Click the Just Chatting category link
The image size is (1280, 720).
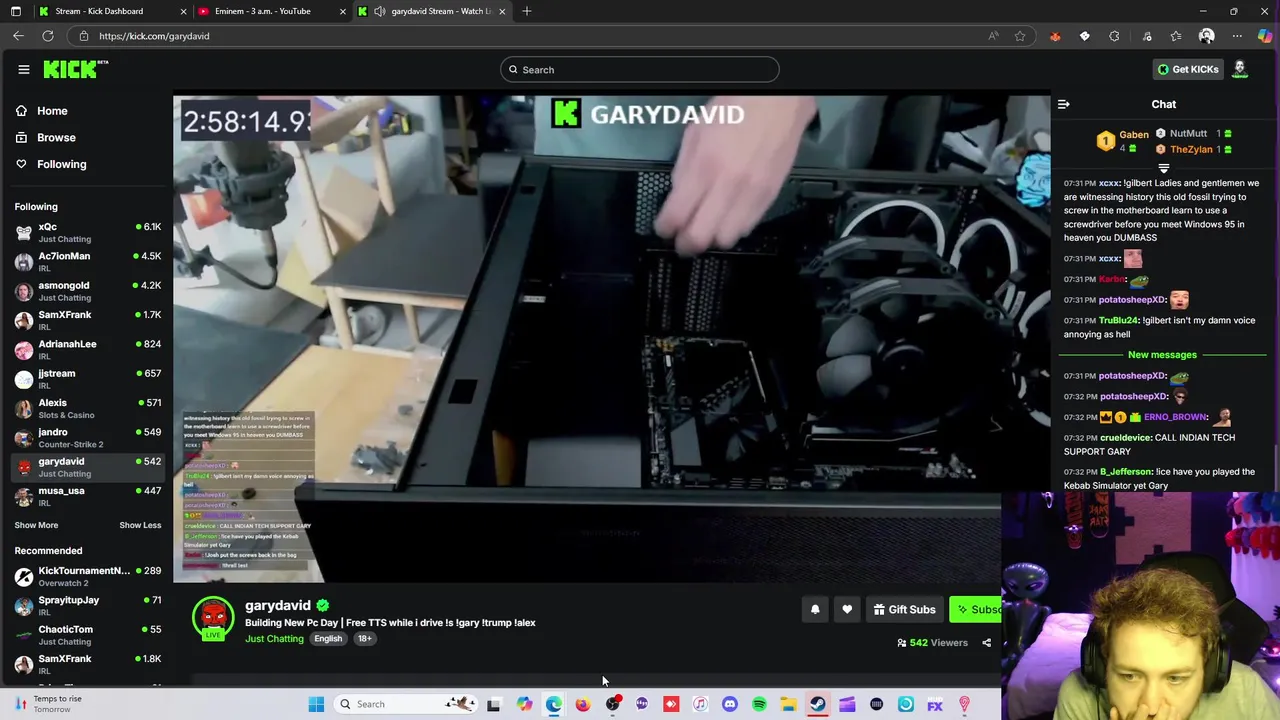274,639
